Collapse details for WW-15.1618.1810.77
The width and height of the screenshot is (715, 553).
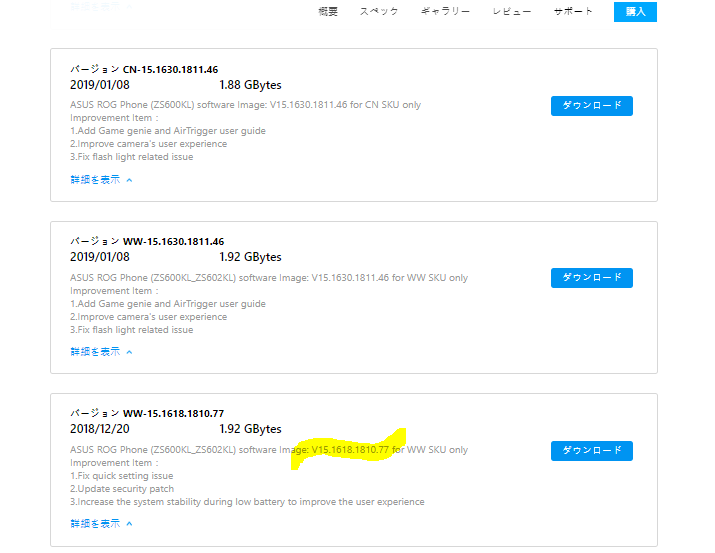101,523
